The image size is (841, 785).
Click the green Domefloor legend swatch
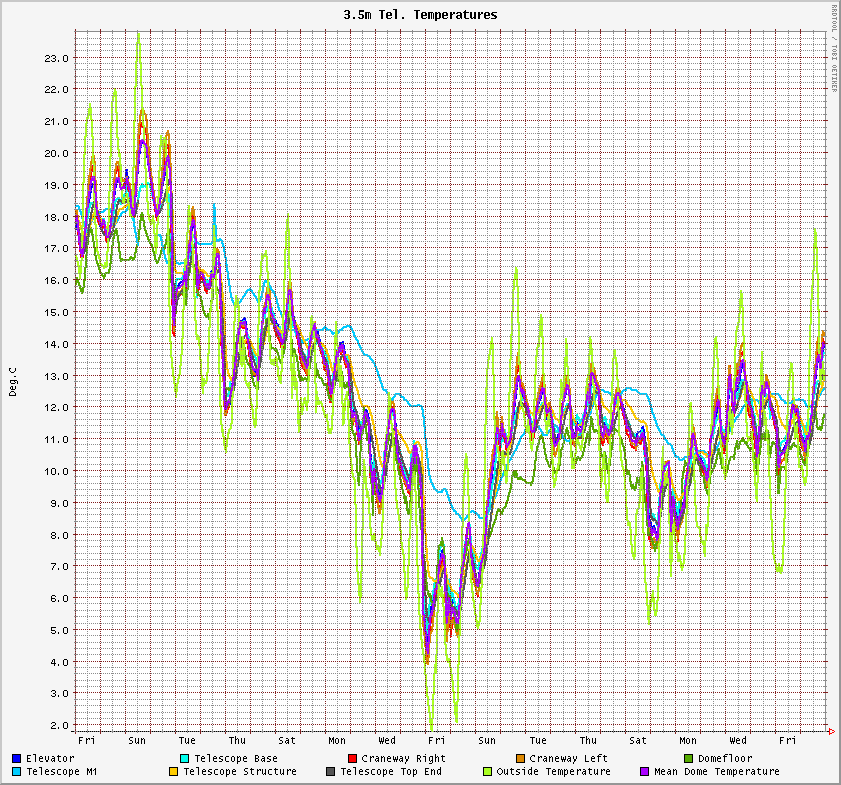click(688, 759)
